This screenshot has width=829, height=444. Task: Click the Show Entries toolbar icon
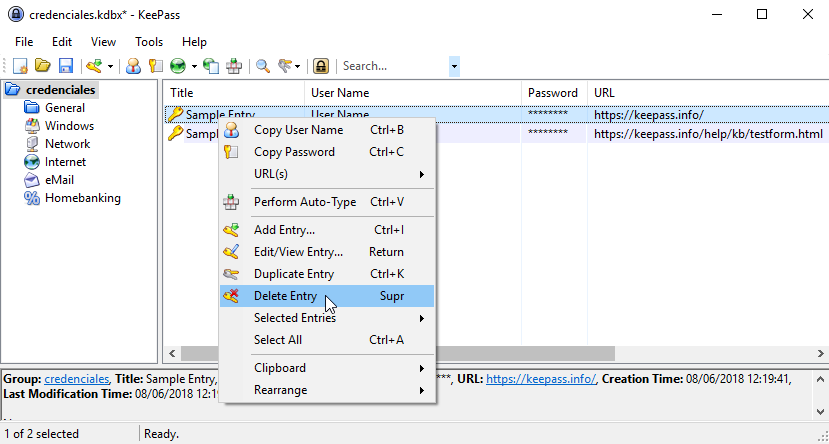[x=284, y=66]
